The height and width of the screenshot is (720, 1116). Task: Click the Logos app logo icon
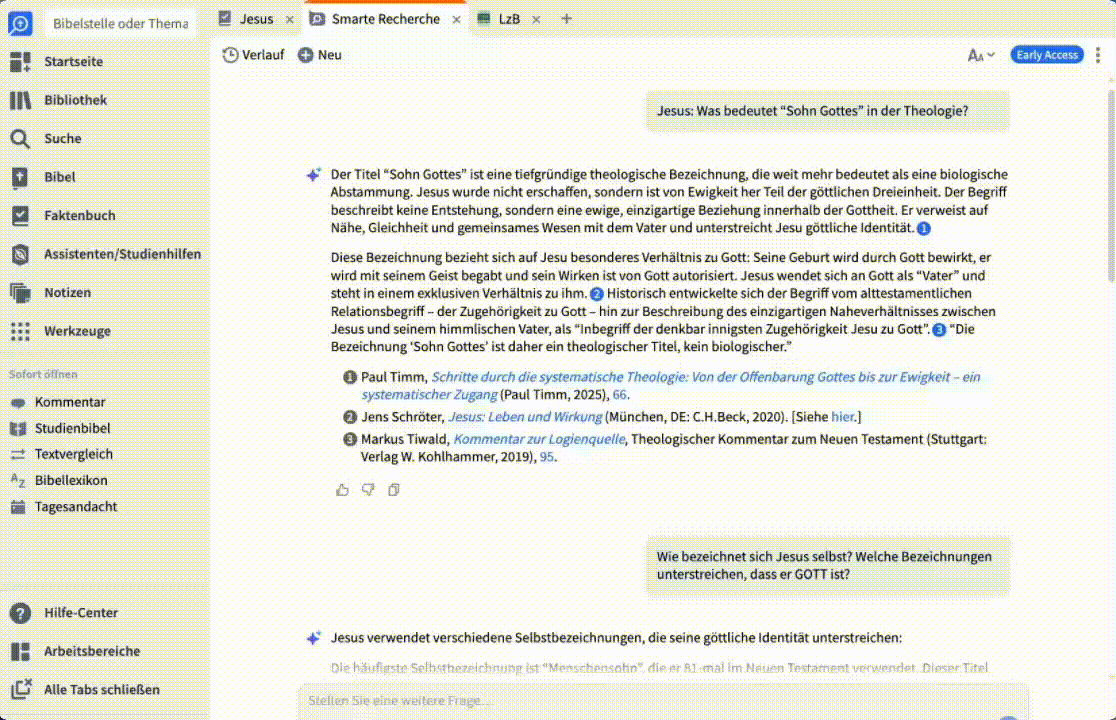click(20, 23)
